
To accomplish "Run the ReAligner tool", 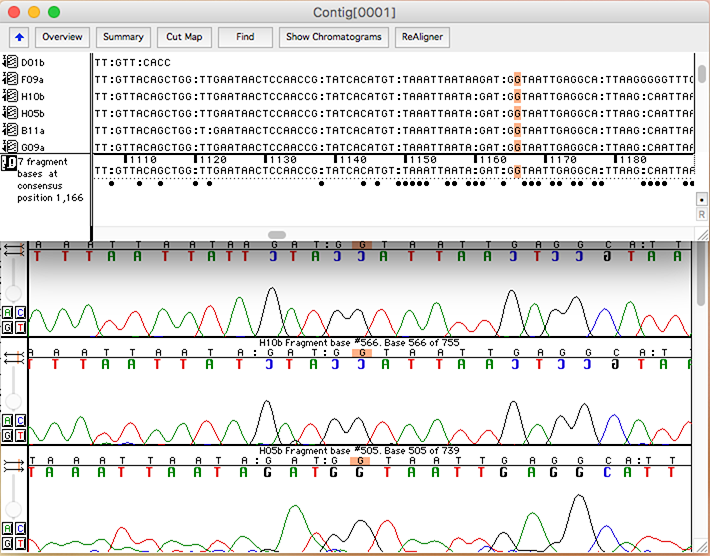I will [x=422, y=37].
